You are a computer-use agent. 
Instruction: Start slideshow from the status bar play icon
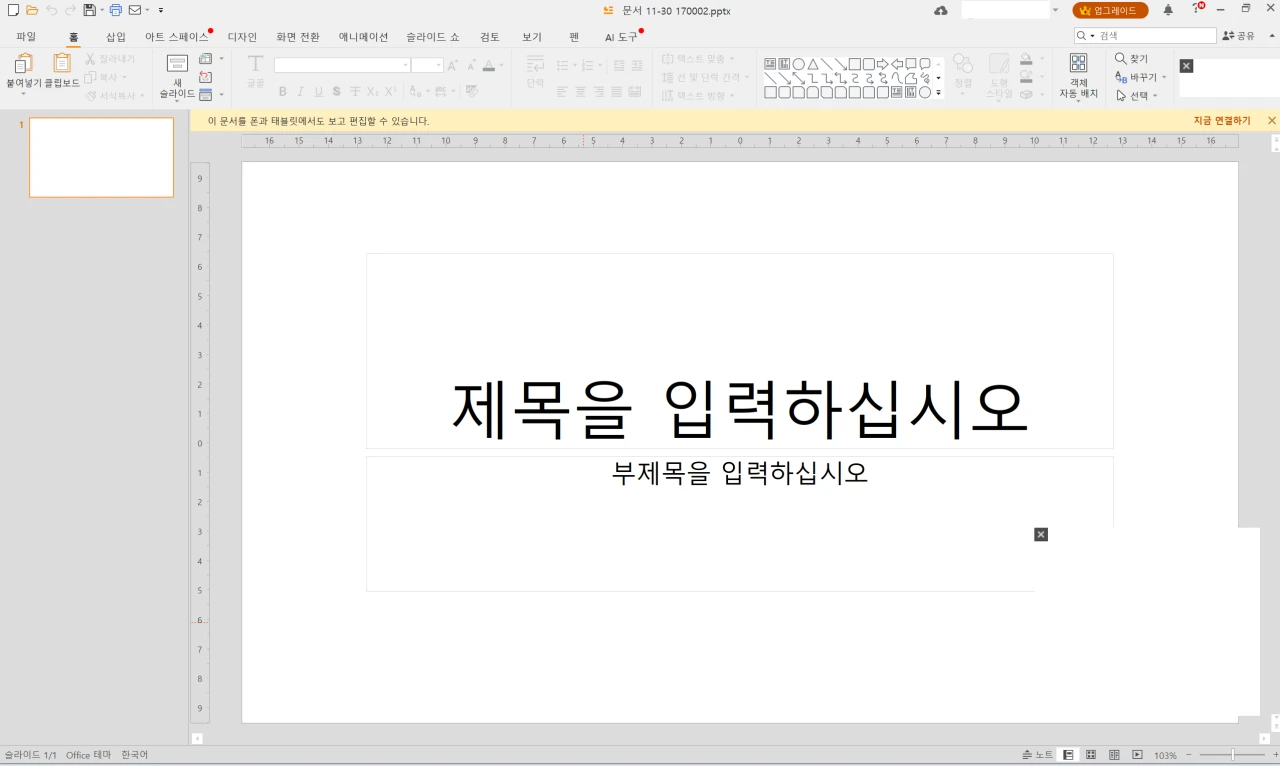(x=1139, y=754)
